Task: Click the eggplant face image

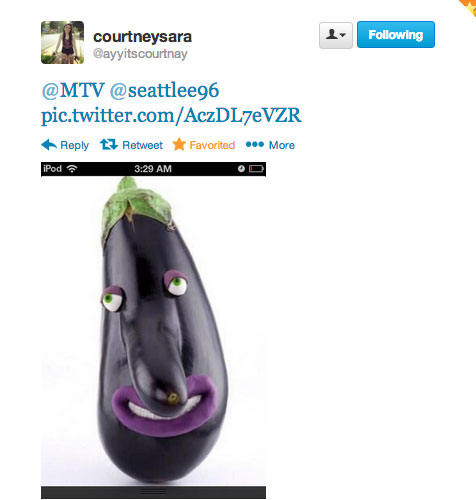Action: (x=153, y=330)
